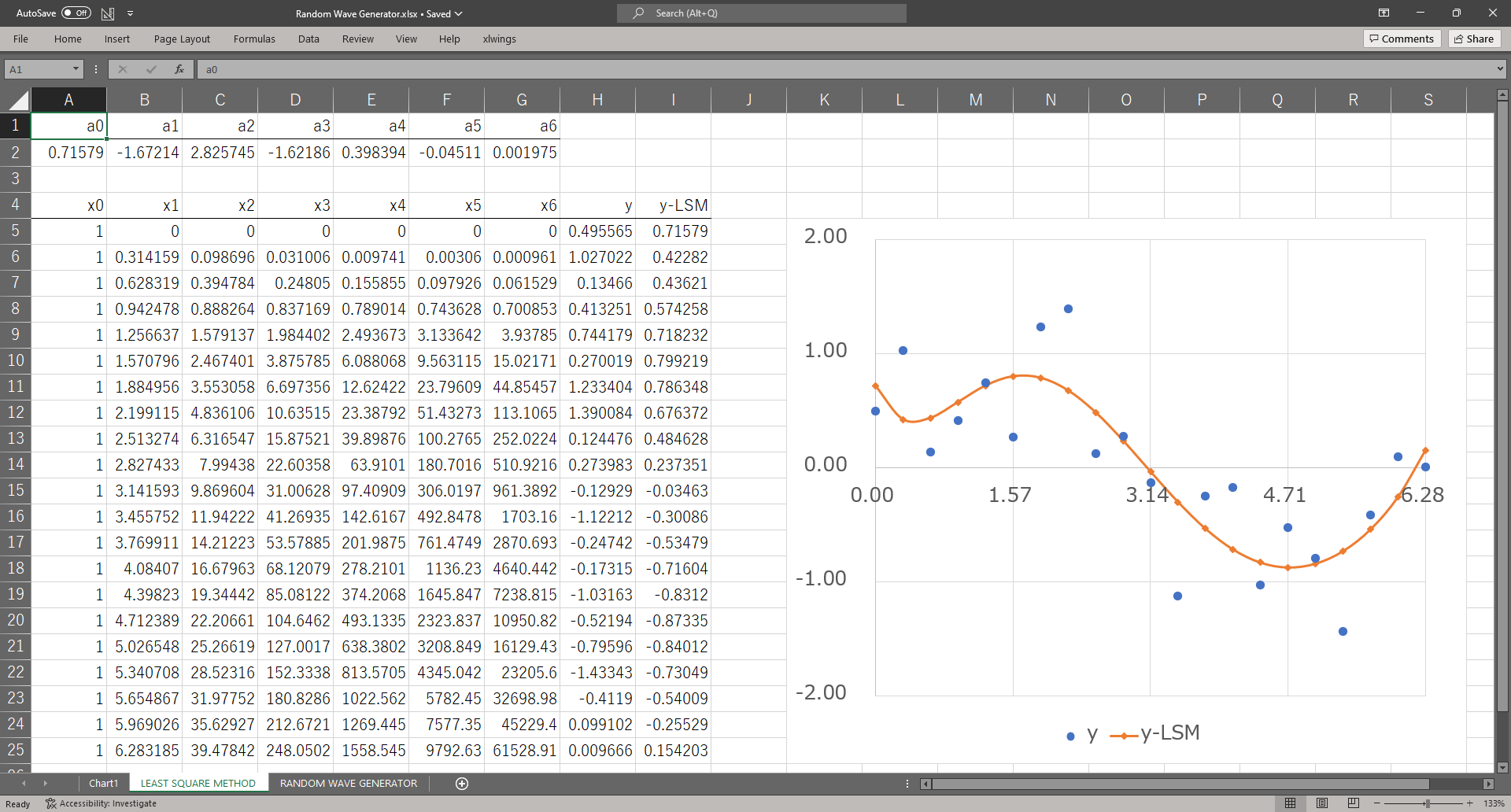Click the Share button

tap(1474, 39)
